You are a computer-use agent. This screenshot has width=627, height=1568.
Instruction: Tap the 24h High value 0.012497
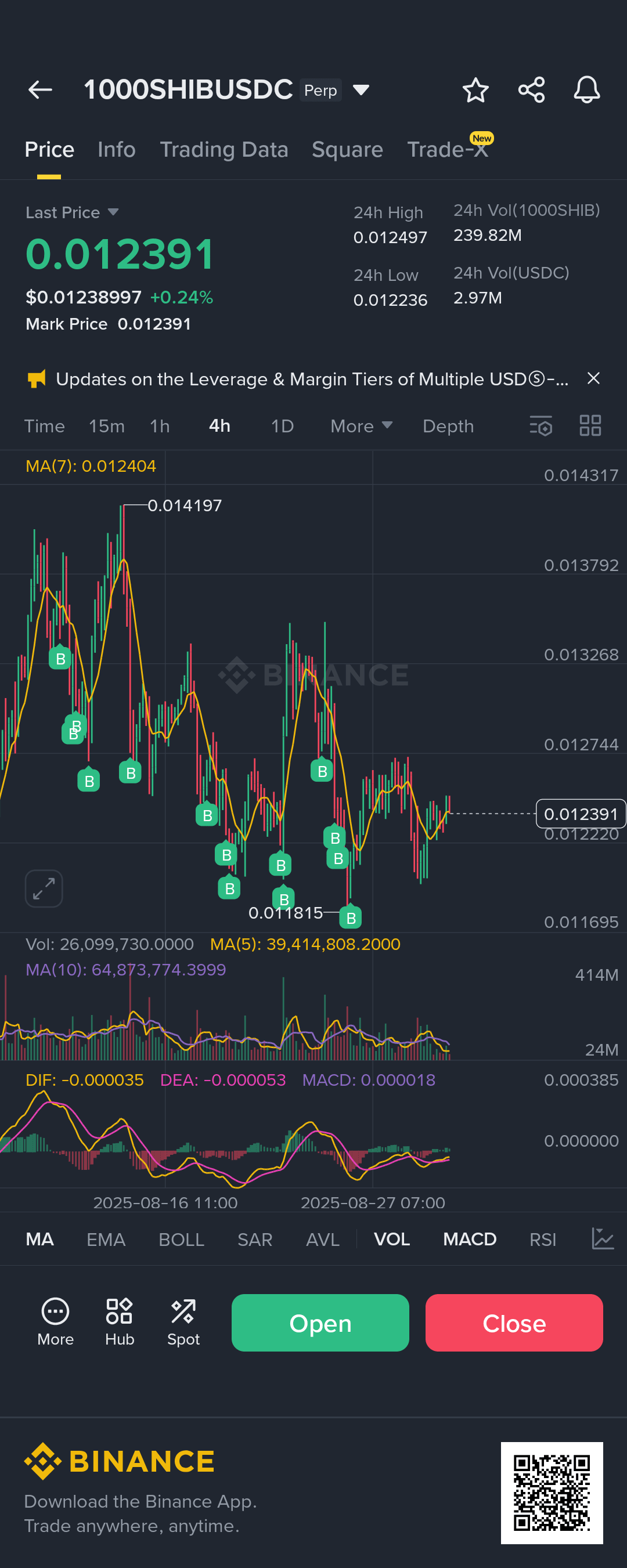coord(390,237)
